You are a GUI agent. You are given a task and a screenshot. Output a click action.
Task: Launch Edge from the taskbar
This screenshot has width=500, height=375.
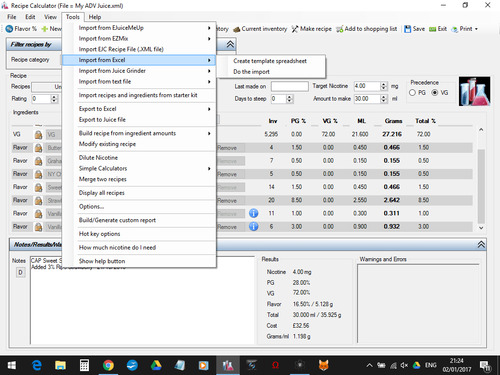(x=37, y=366)
